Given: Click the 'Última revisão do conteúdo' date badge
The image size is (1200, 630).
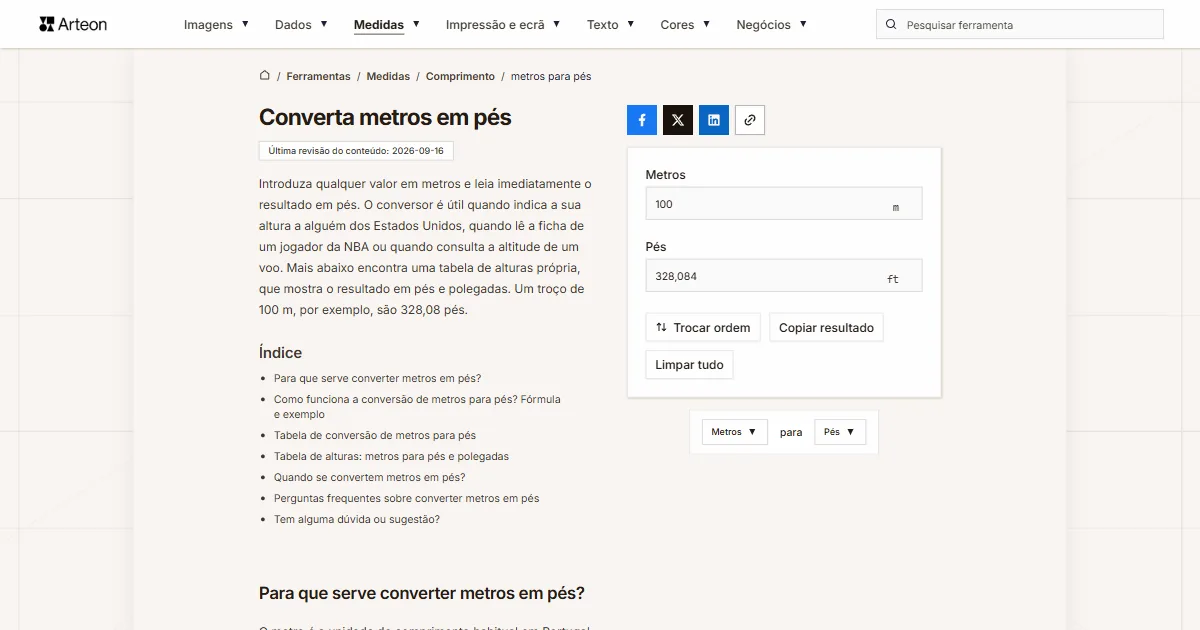Looking at the screenshot, I should click(356, 151).
